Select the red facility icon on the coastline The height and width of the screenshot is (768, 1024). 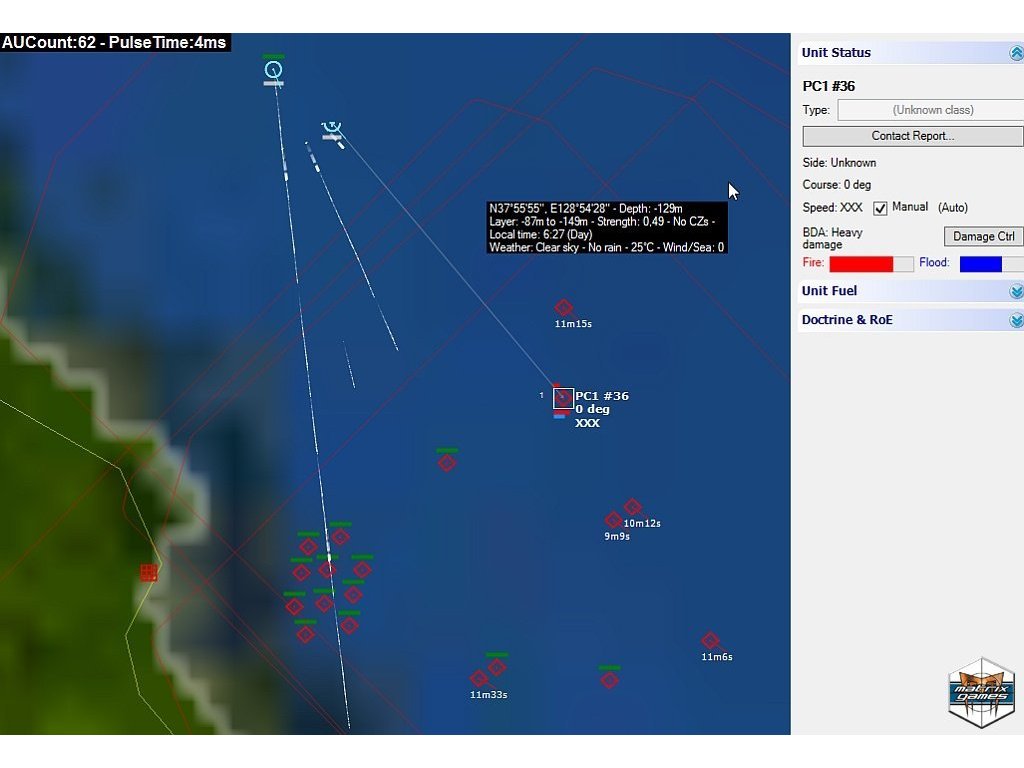point(149,572)
